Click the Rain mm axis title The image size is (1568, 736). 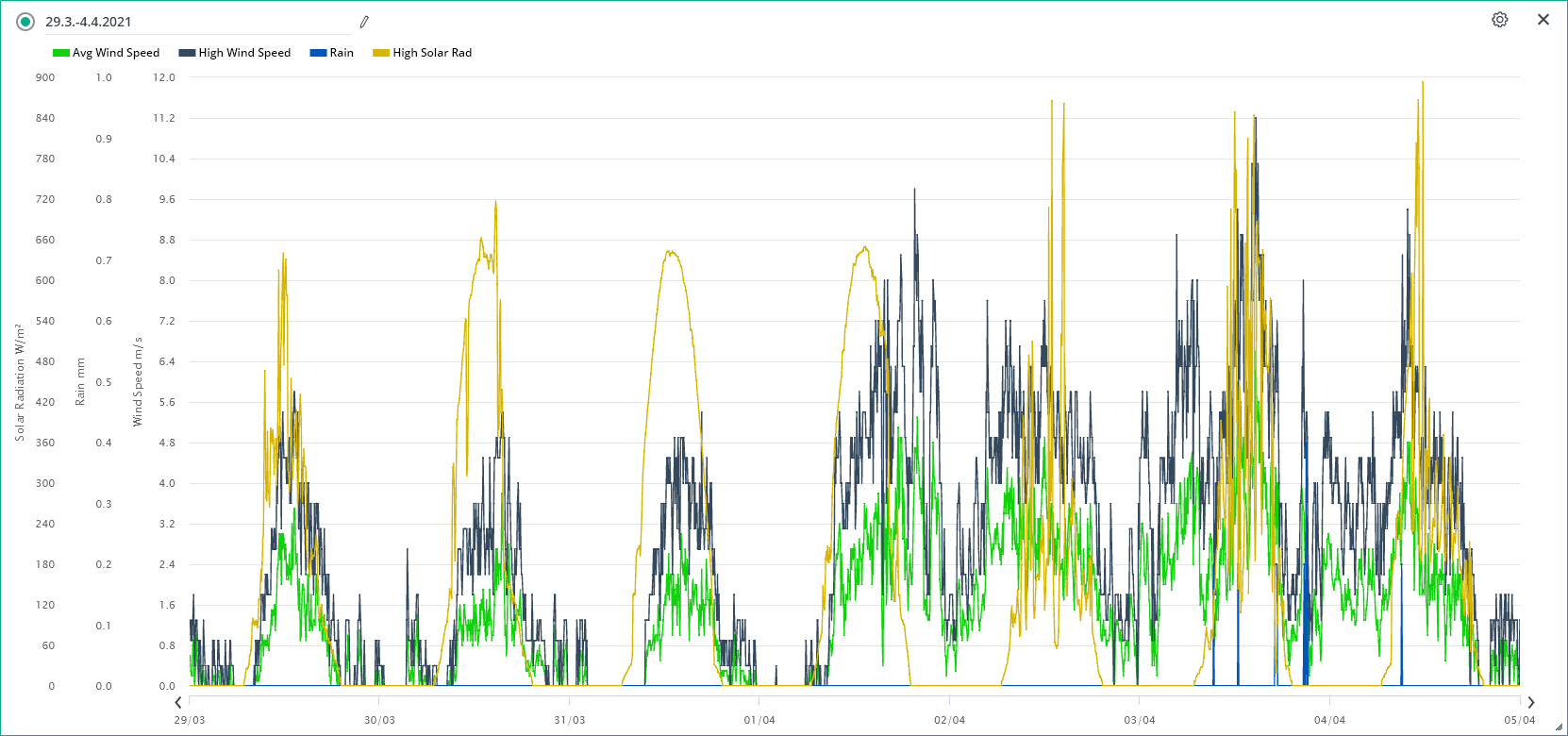click(x=80, y=381)
